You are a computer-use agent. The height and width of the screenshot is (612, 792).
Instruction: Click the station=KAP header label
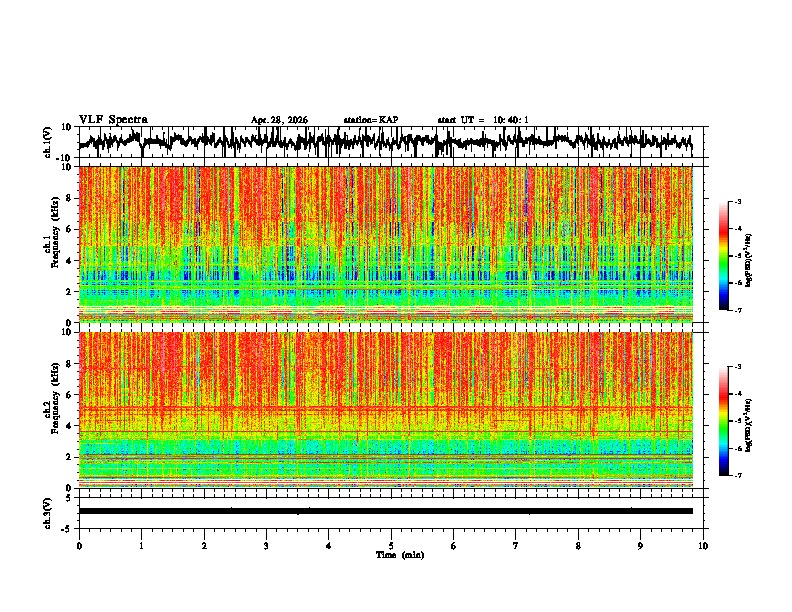click(x=371, y=120)
